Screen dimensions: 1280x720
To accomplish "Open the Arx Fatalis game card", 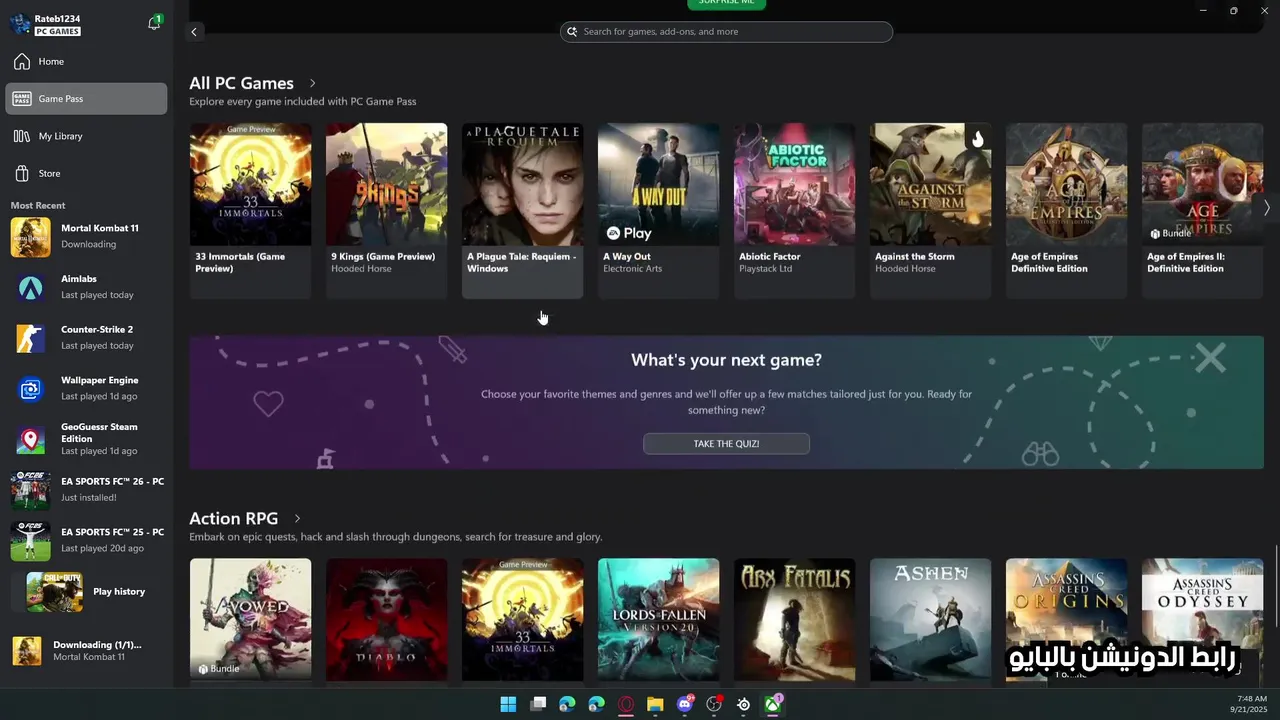I will (794, 620).
